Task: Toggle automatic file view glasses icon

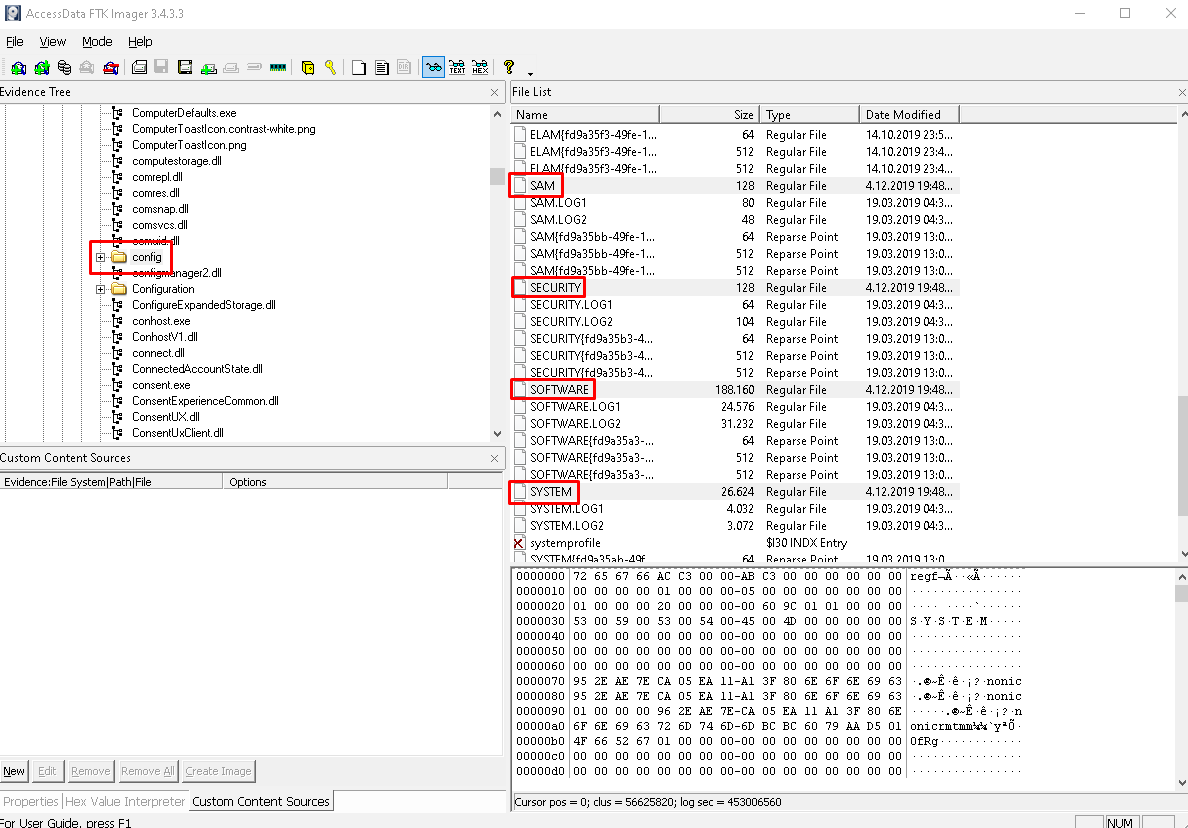Action: 433,67
